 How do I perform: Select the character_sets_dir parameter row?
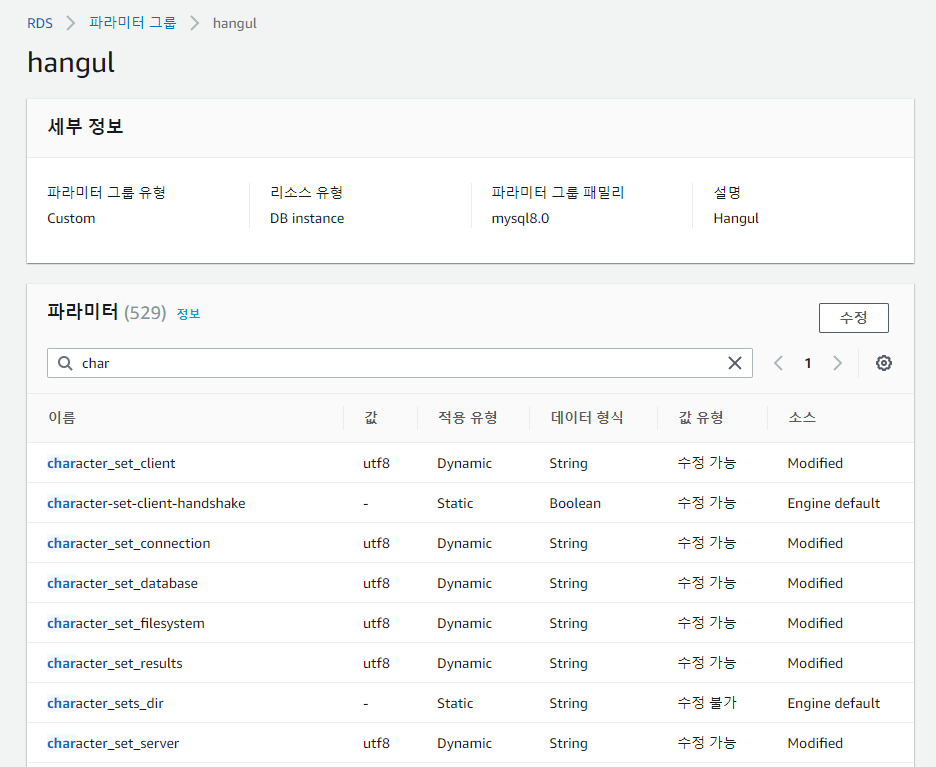point(105,703)
